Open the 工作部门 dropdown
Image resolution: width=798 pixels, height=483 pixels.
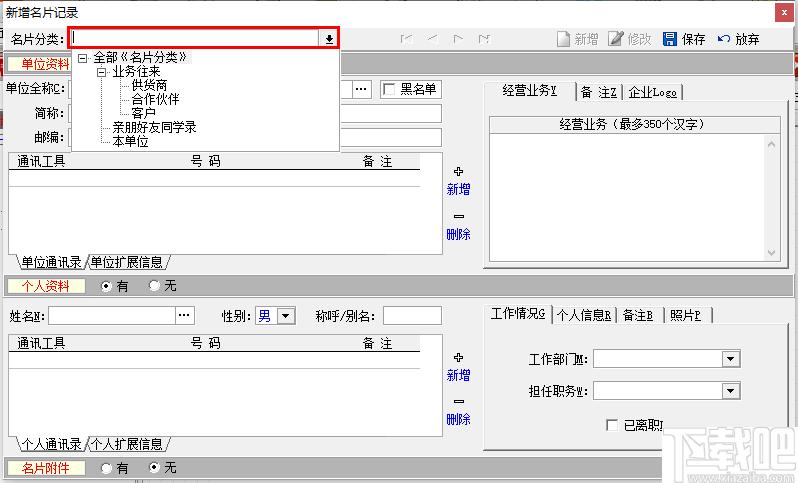(730, 359)
